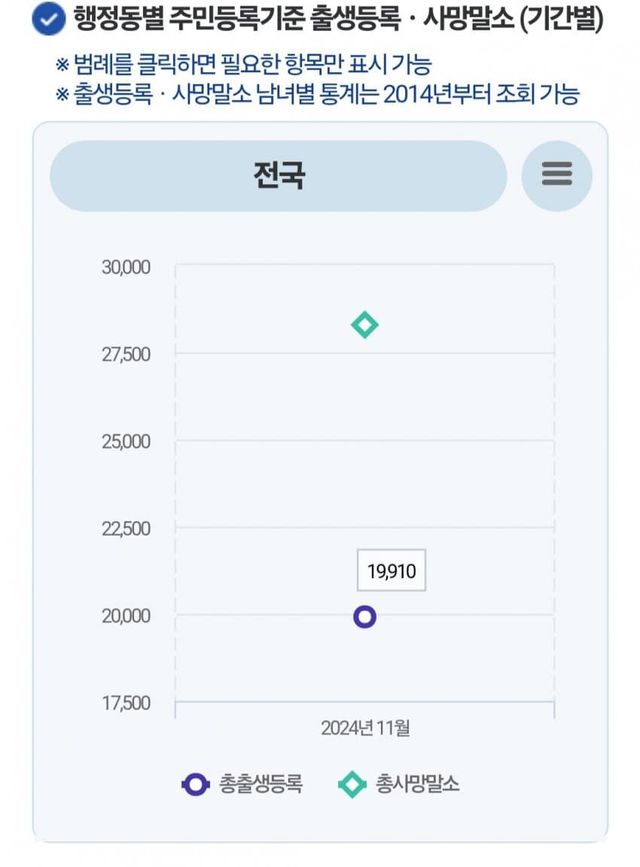This screenshot has height=867, width=640.
Task: Click the 20,000 y-axis label
Action: pyautogui.click(x=125, y=615)
